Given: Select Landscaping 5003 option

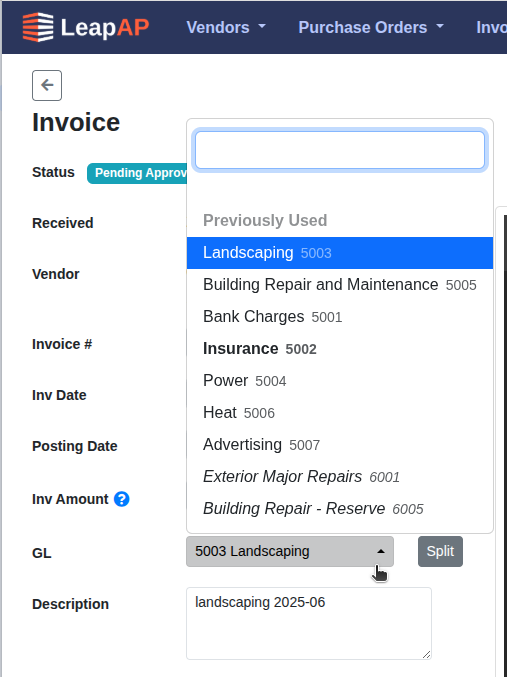Looking at the screenshot, I should click(x=340, y=253).
